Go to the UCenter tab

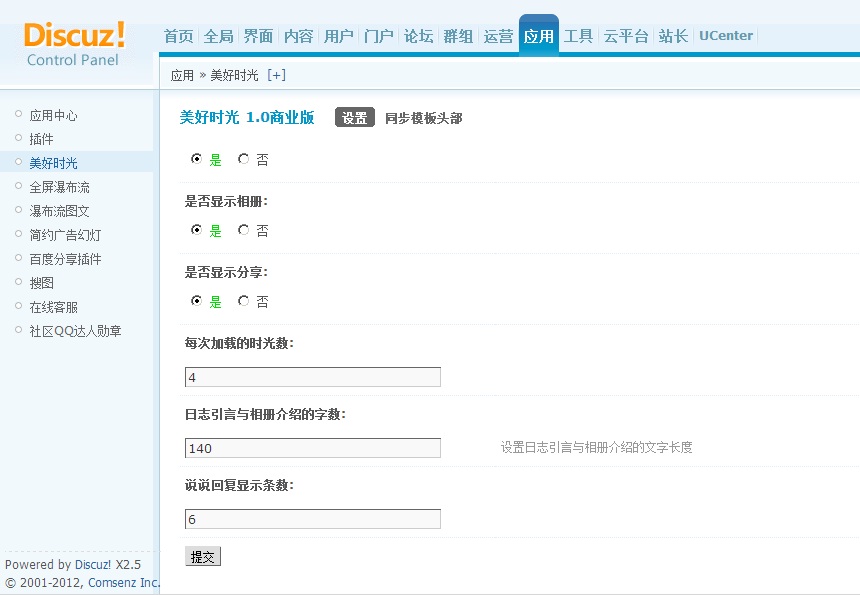pos(726,36)
